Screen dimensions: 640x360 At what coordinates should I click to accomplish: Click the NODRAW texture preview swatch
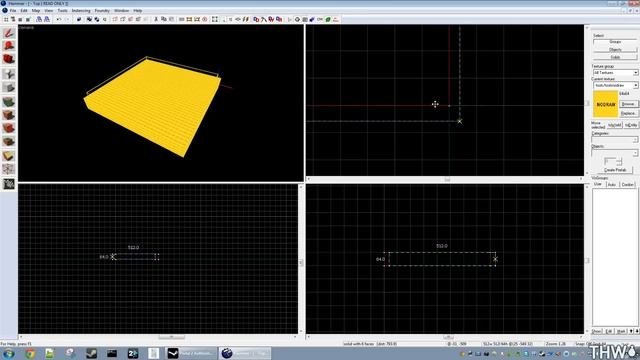tap(605, 104)
